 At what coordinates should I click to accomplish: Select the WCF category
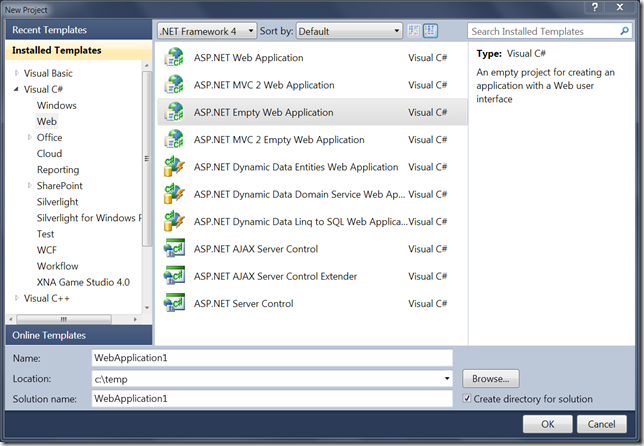pyautogui.click(x=47, y=250)
